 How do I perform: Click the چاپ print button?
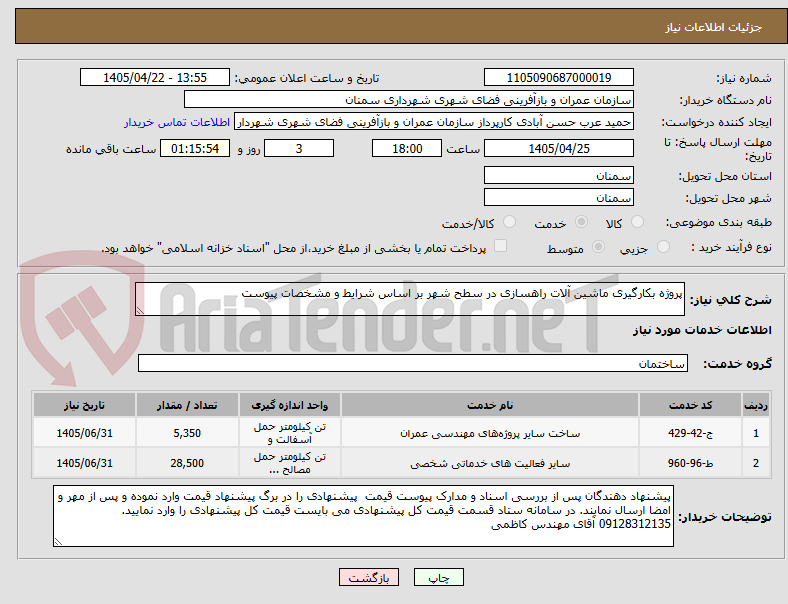tap(439, 577)
